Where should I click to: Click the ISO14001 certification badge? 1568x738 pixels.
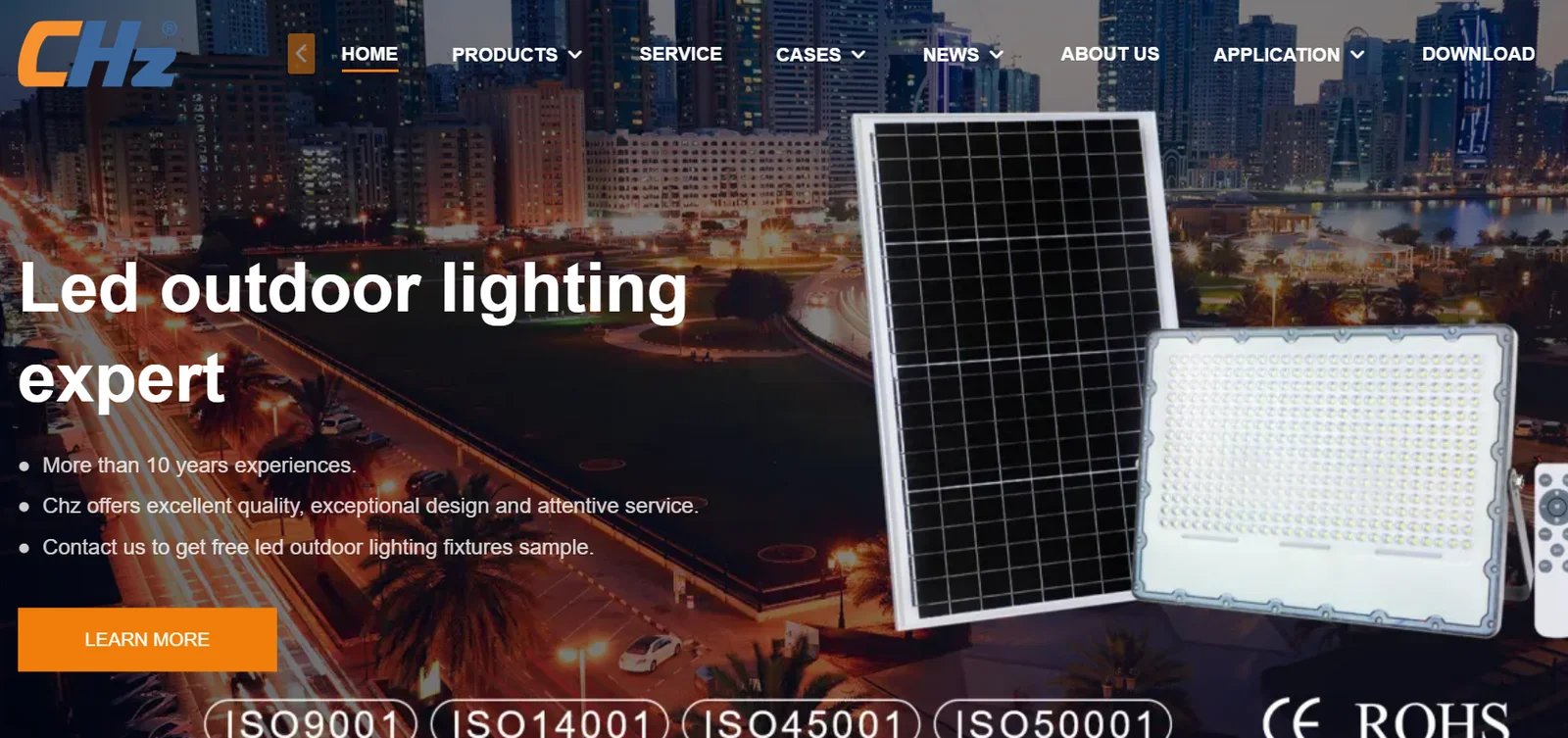[x=550, y=720]
